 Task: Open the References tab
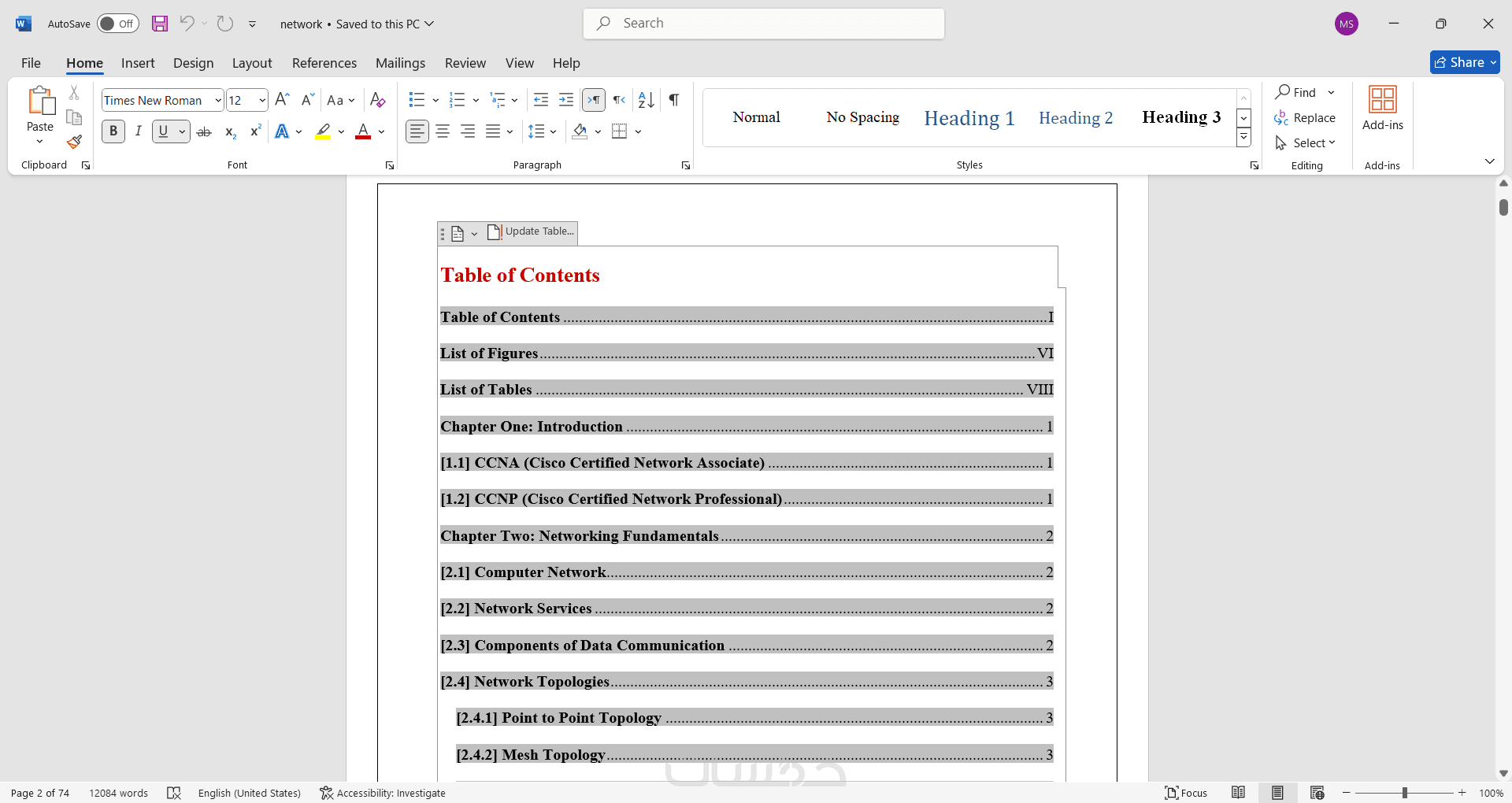pyautogui.click(x=324, y=63)
